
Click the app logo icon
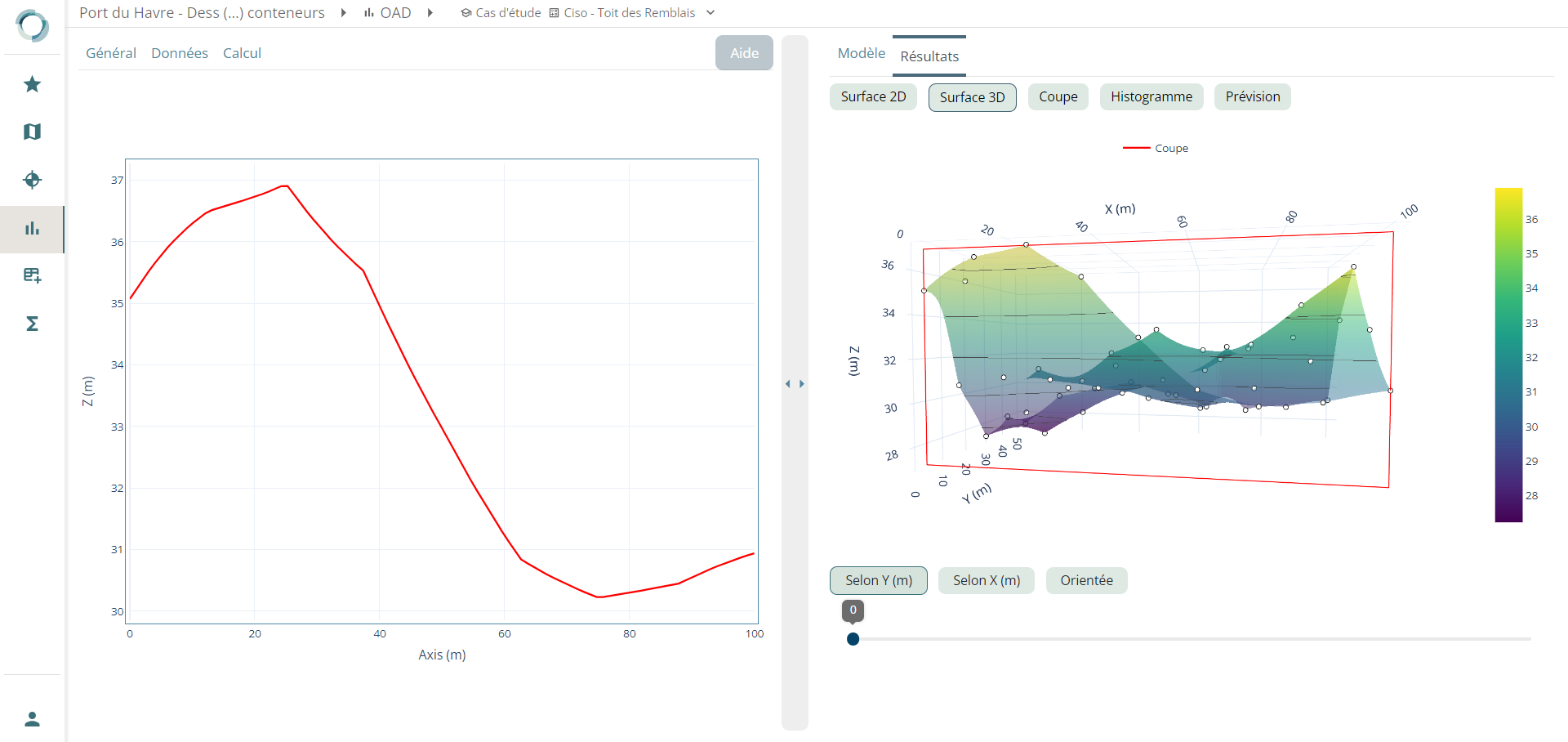pos(32,25)
